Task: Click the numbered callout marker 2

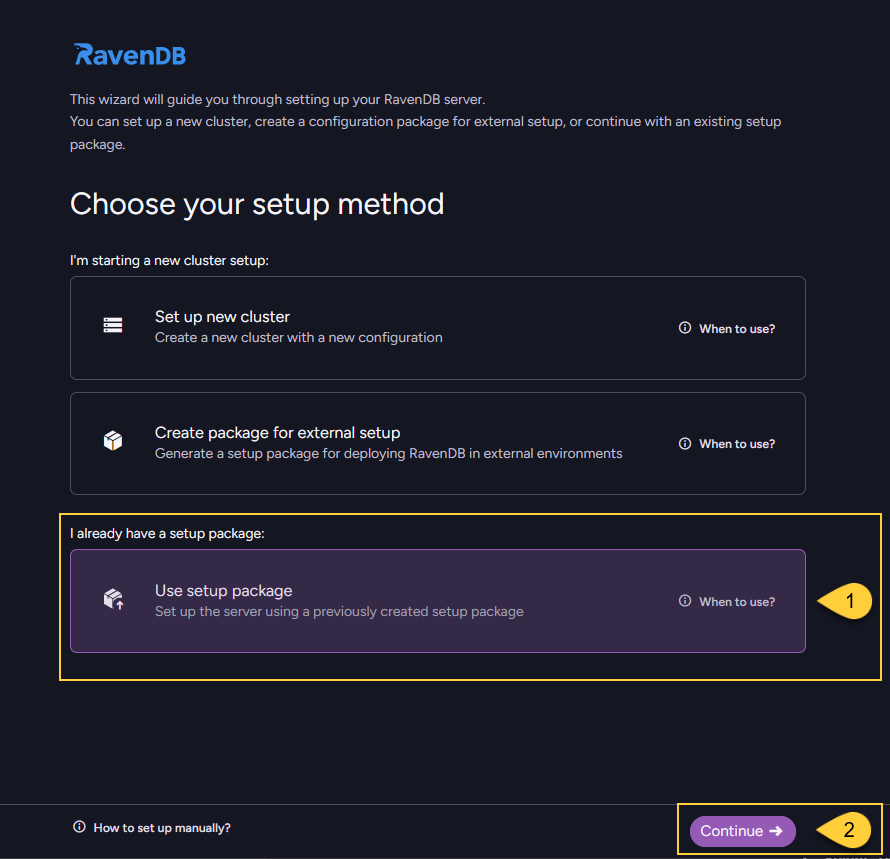Action: click(849, 830)
